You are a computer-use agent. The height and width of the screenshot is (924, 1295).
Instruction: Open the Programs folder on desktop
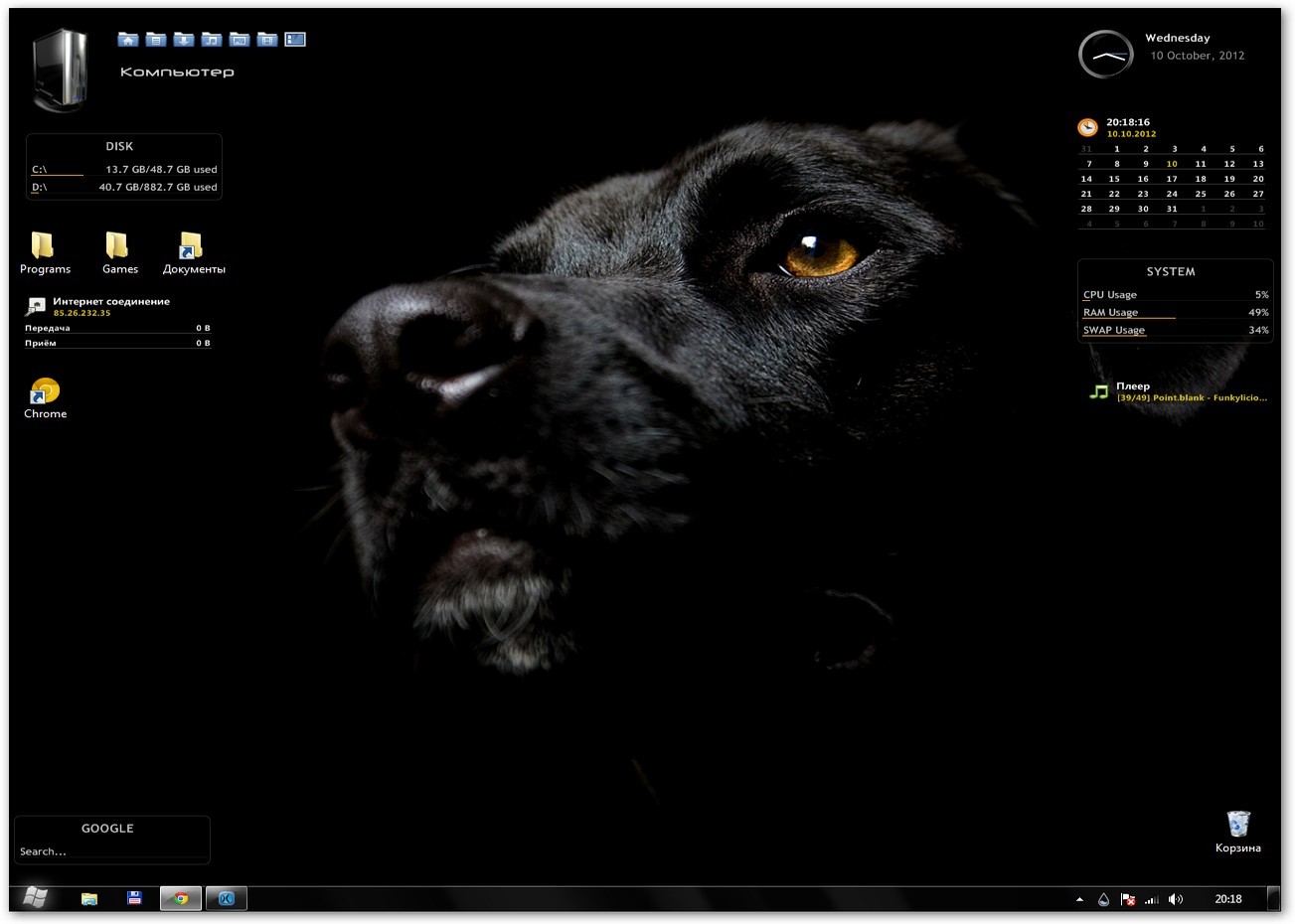pos(44,245)
